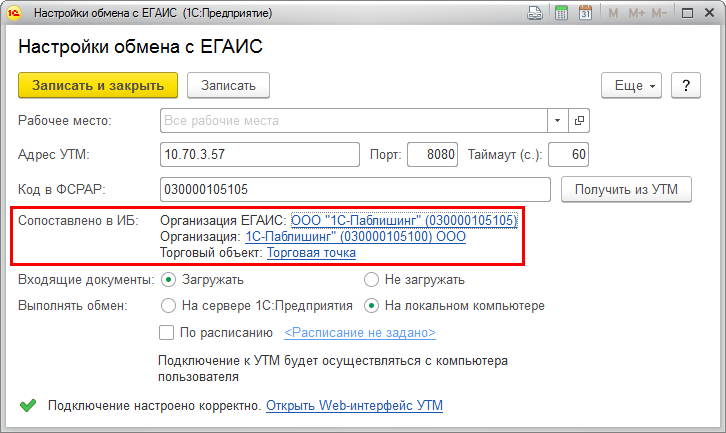Screen dimensions: 726x433
Task: Click Записать и закрыть button
Action: [98, 85]
